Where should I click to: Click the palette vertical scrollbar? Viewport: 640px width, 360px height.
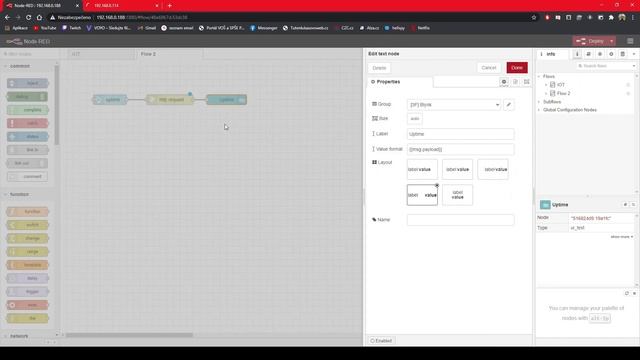coord(57,105)
